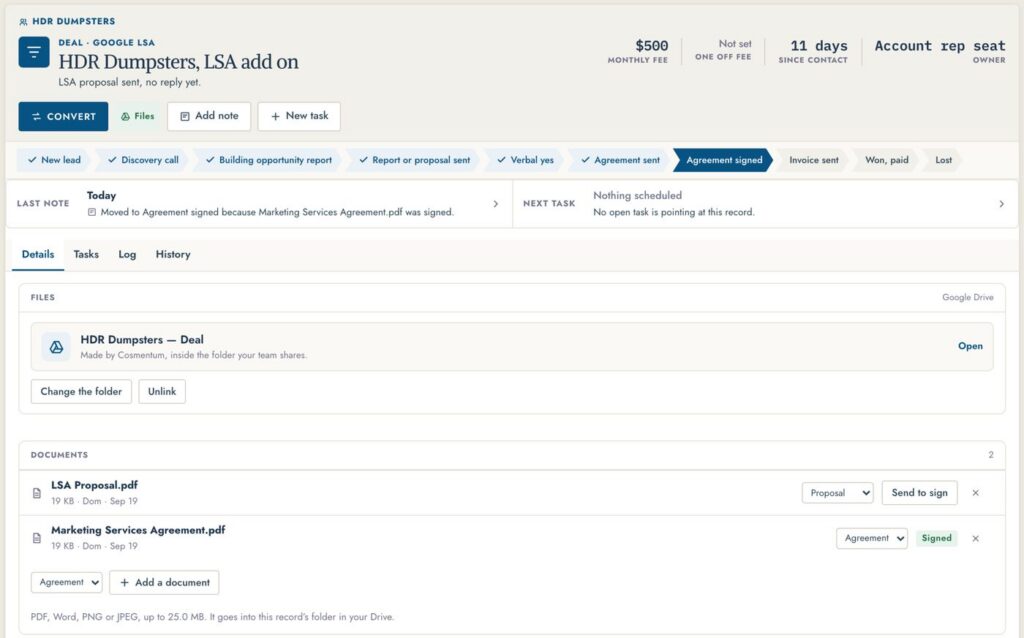Open the Agreement type dropdown for Marketing Services Agreement.pdf
The width and height of the screenshot is (1024, 638).
click(x=872, y=538)
